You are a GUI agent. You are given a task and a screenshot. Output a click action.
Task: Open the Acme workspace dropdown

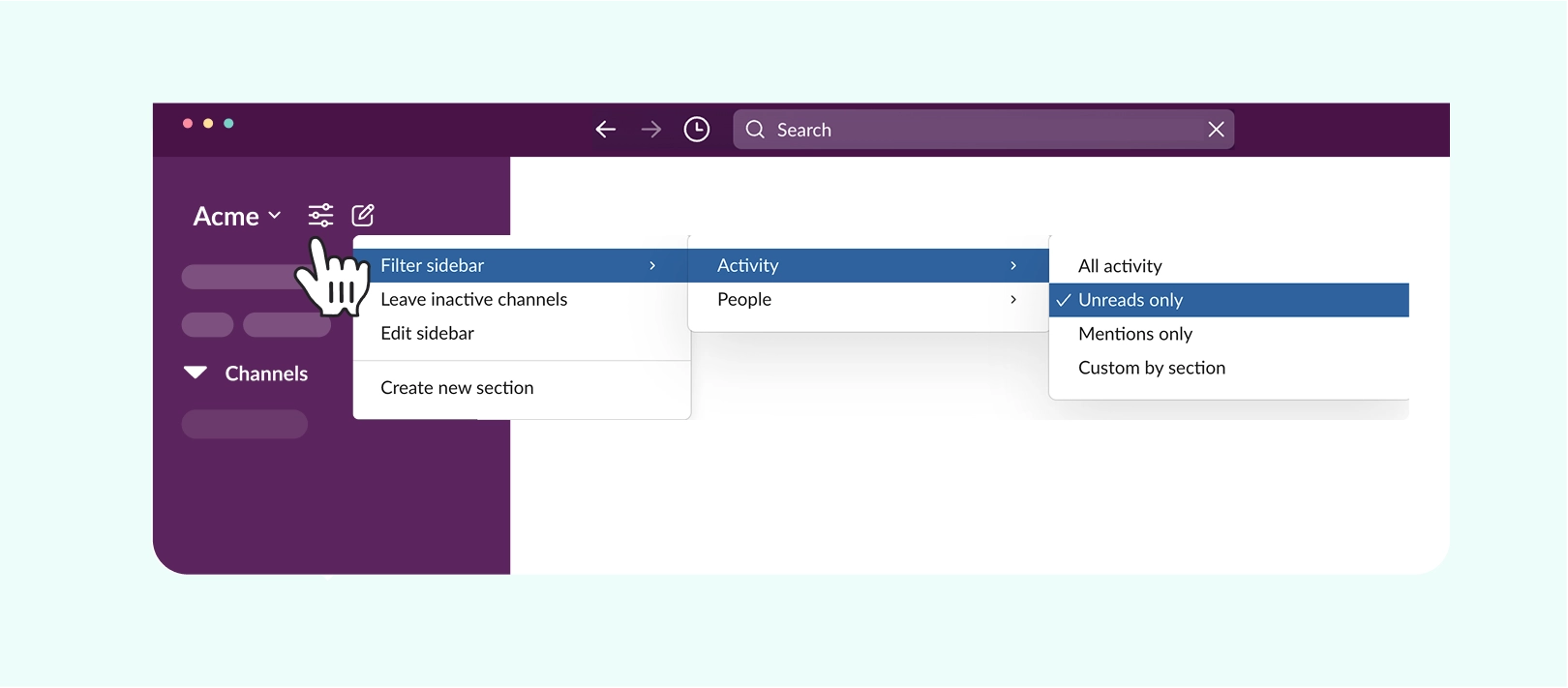click(237, 216)
